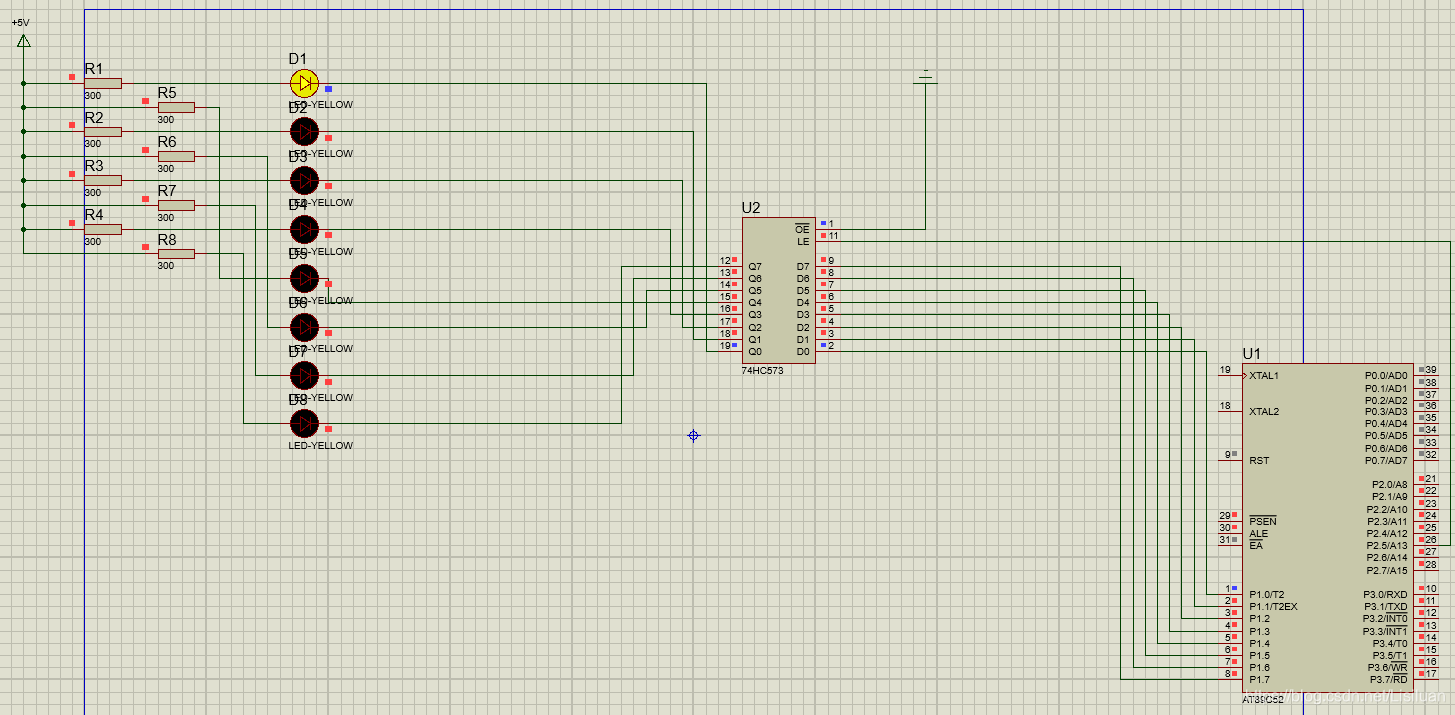Click the XTAL2 pin label on U1

1264,412
